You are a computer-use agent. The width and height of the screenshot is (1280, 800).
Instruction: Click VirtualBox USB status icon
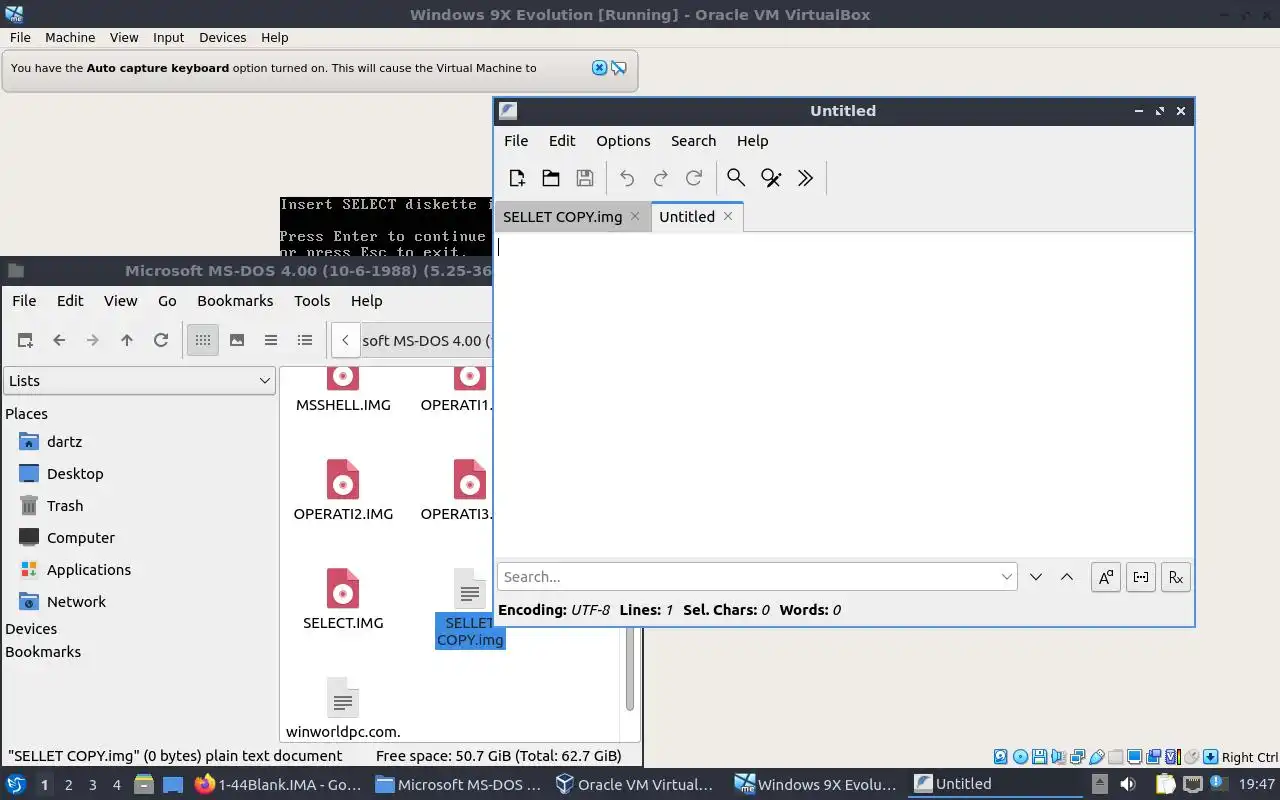(x=1097, y=757)
